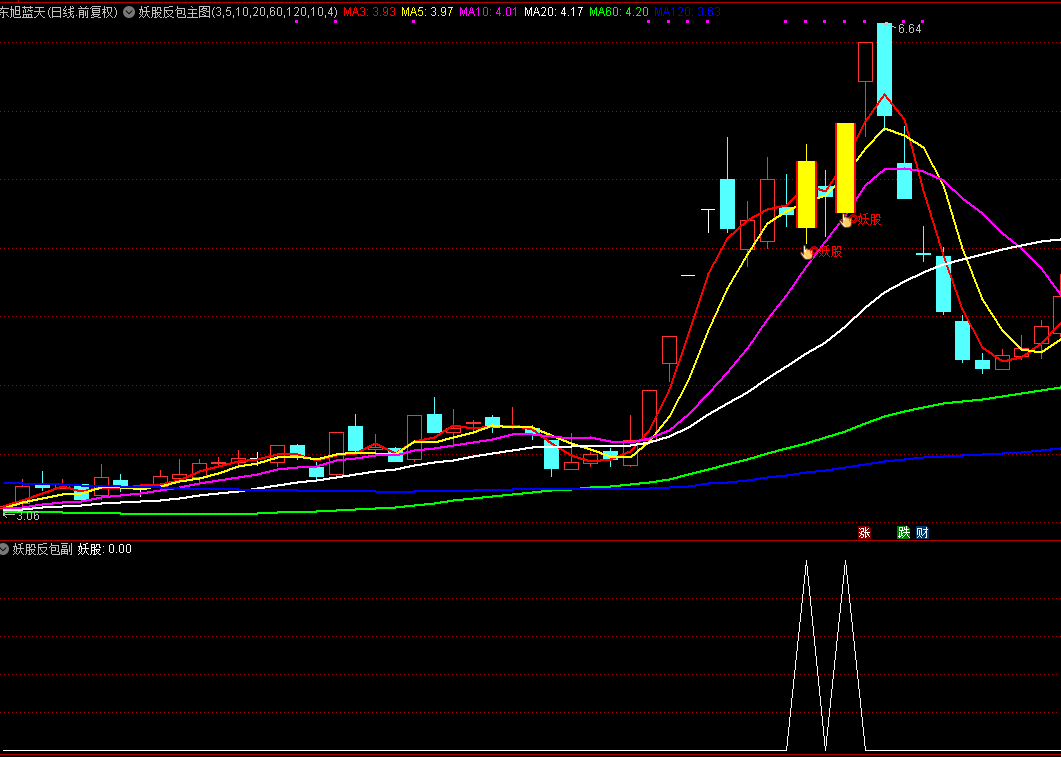
Task: Click the 3.06 low price label
Action: [27, 516]
